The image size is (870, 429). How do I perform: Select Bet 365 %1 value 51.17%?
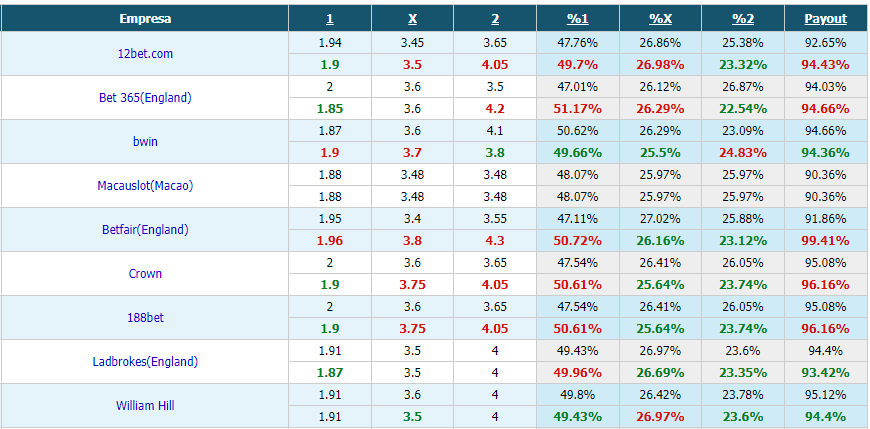pos(577,109)
